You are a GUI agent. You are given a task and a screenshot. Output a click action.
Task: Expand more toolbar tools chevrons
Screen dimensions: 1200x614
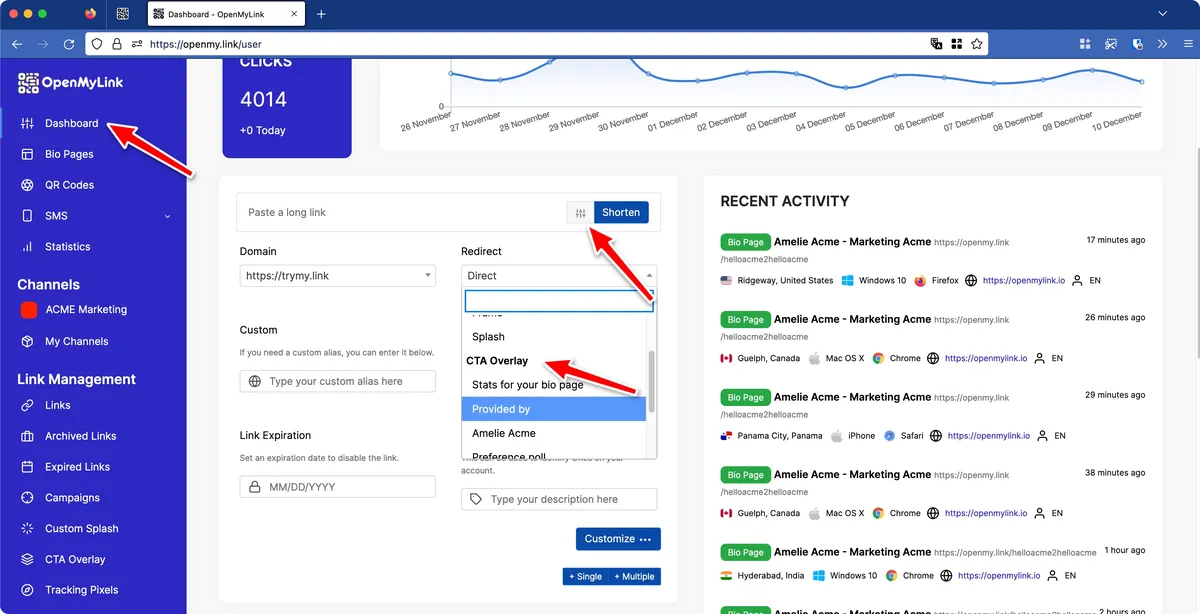pos(1162,44)
